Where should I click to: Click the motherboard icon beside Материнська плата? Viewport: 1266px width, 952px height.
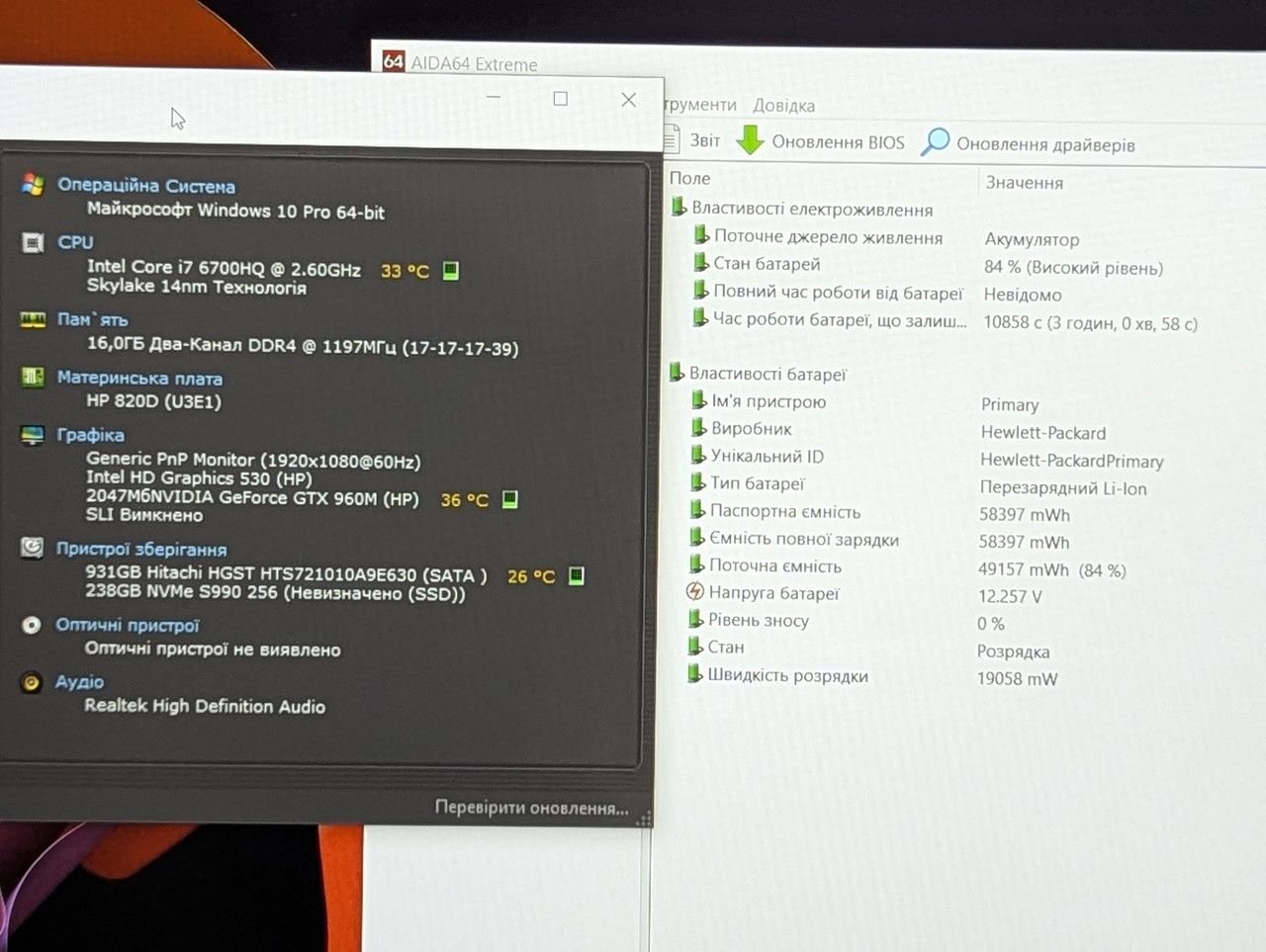tap(33, 377)
